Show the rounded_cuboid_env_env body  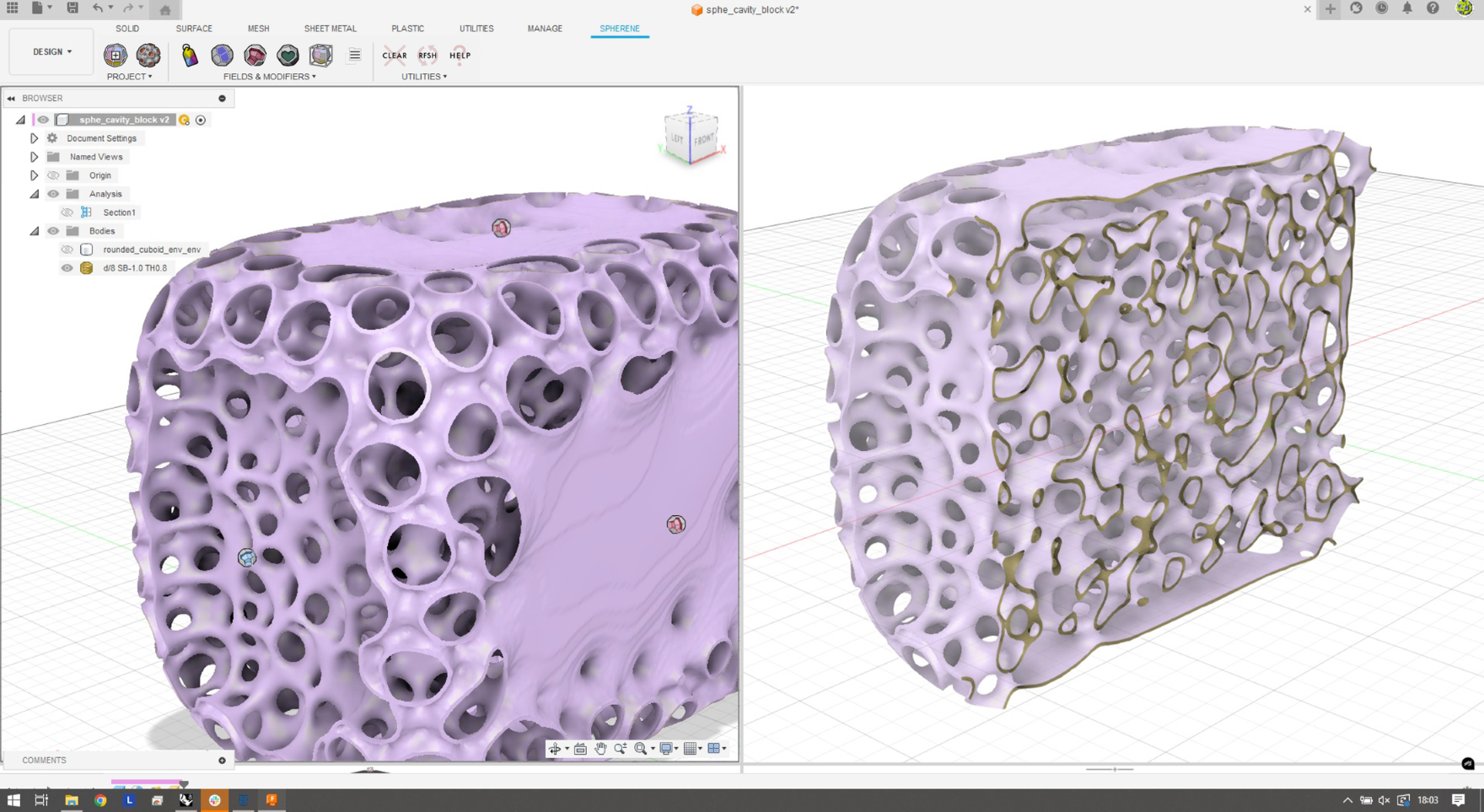pos(67,250)
